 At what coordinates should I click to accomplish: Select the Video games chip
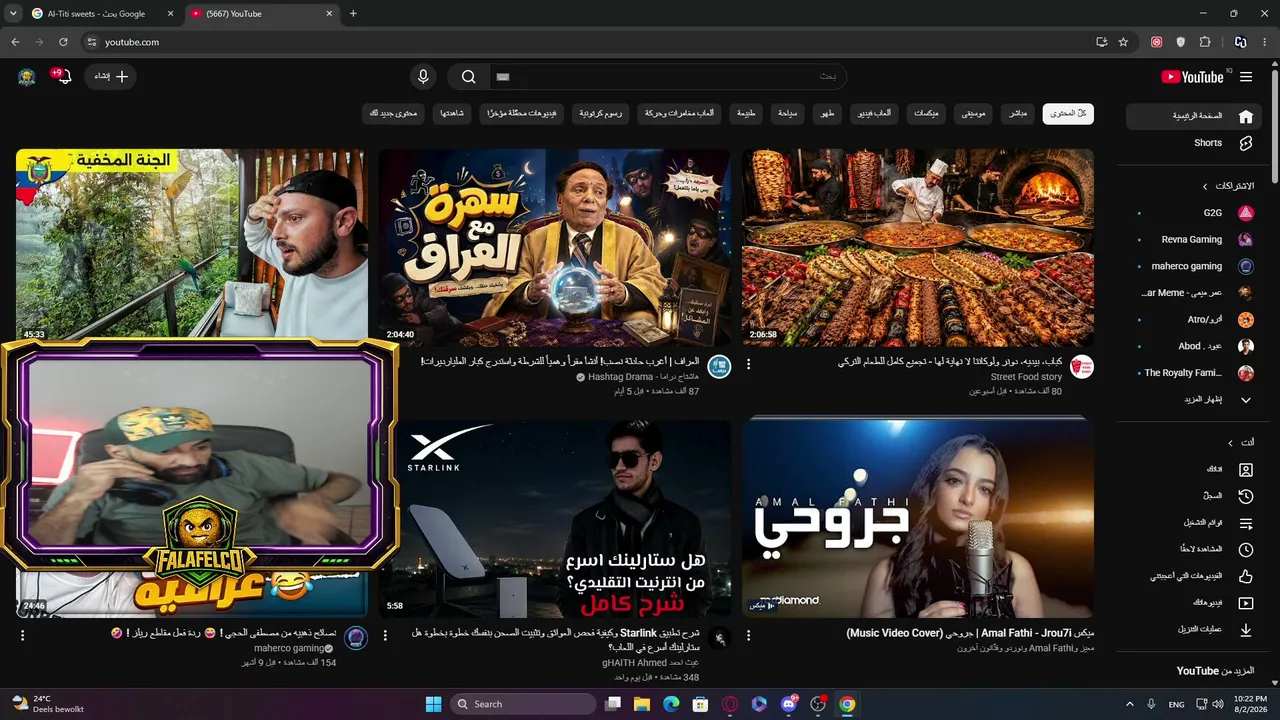pos(874,114)
